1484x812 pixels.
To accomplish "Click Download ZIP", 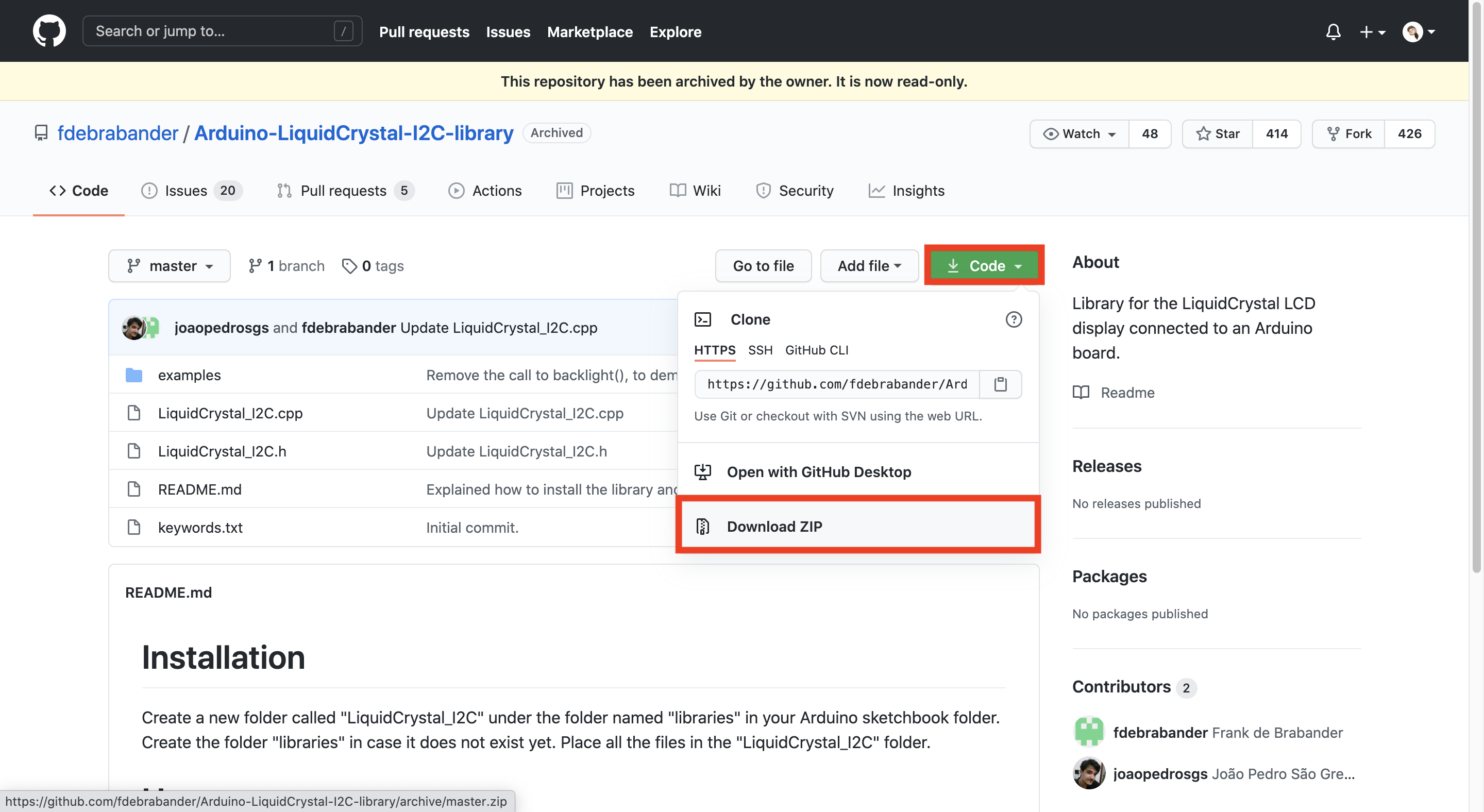I will pos(774,526).
